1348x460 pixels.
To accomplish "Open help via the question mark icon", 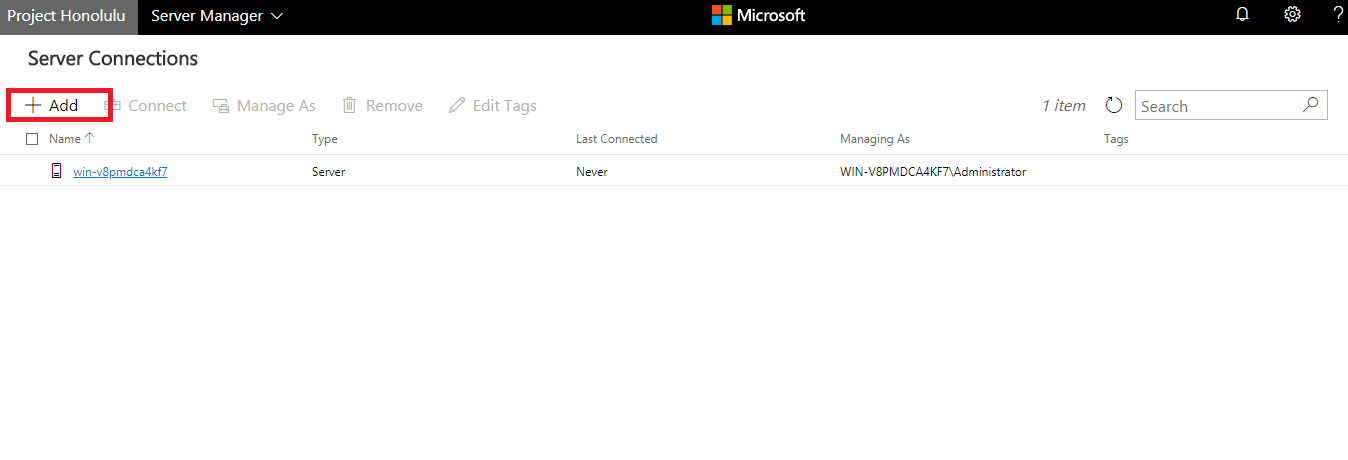I will [x=1338, y=15].
